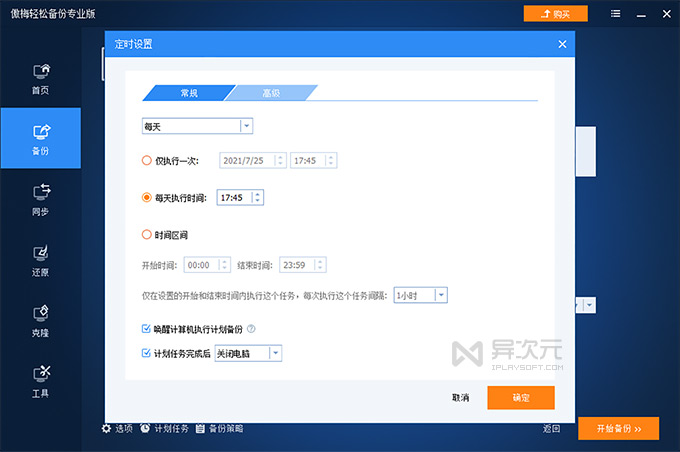
Task: Toggle 唤醒计算机执行计划备份 checkbox
Action: point(146,329)
